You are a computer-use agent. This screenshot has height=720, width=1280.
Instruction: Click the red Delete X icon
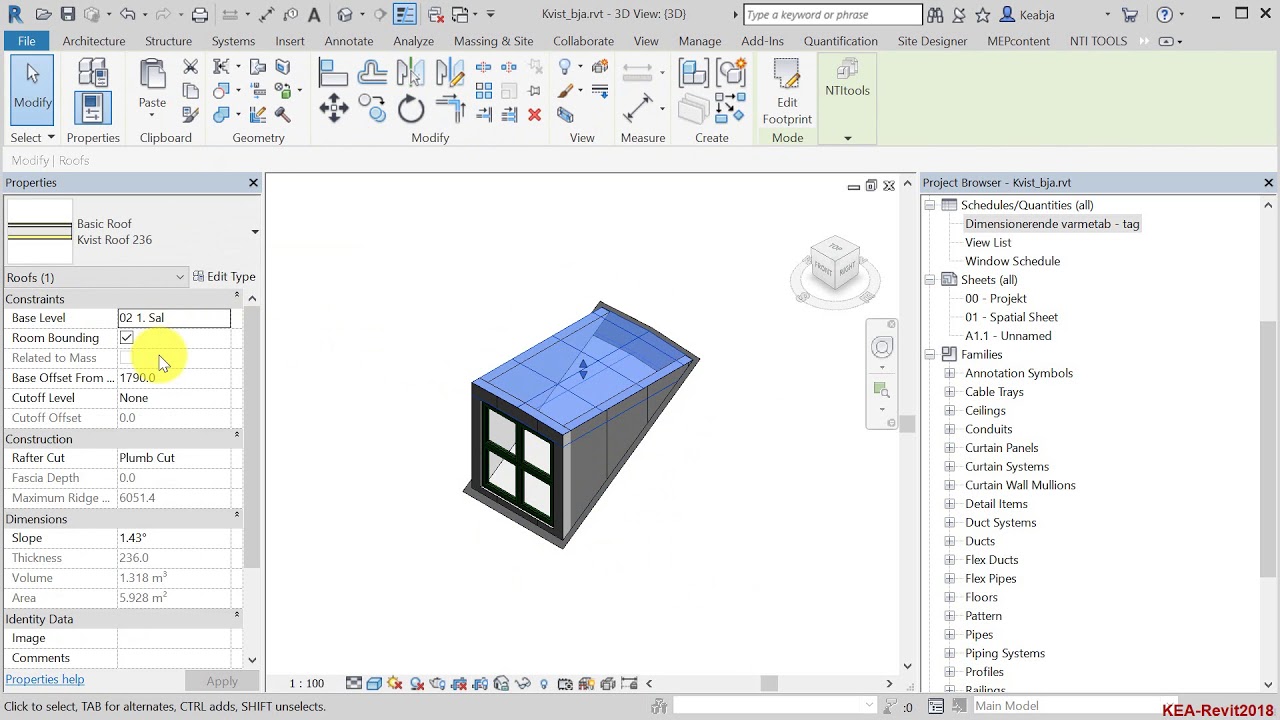point(534,115)
